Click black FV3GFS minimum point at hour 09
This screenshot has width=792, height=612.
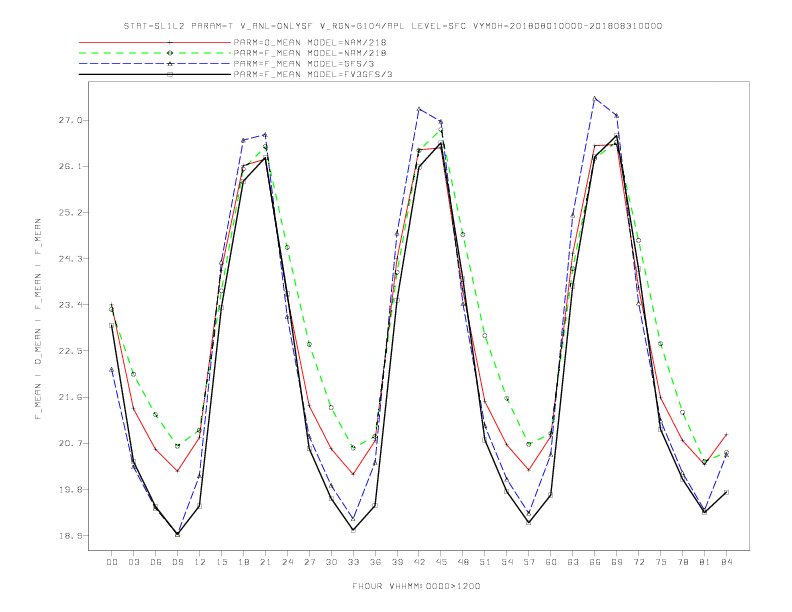(177, 534)
